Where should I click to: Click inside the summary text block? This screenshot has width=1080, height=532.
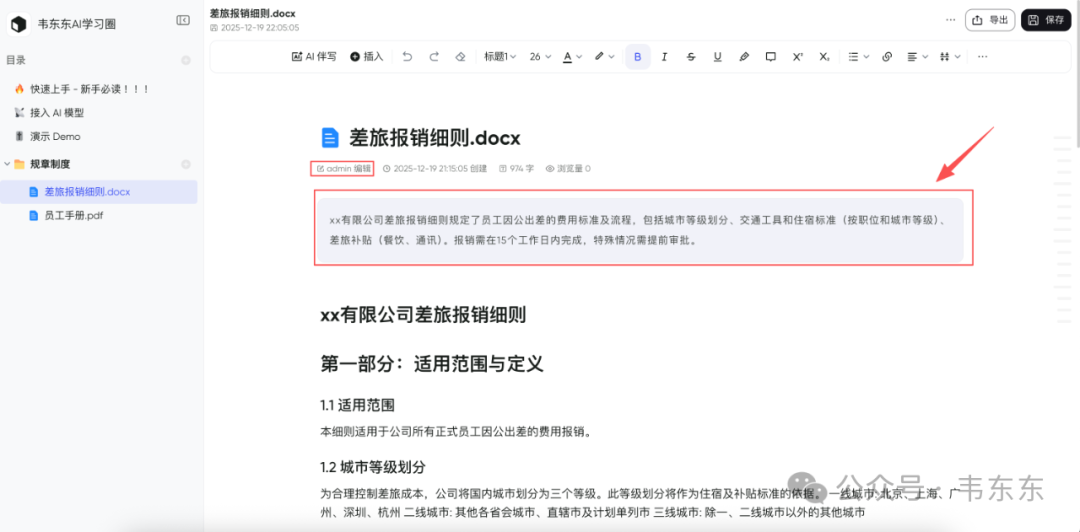(641, 231)
